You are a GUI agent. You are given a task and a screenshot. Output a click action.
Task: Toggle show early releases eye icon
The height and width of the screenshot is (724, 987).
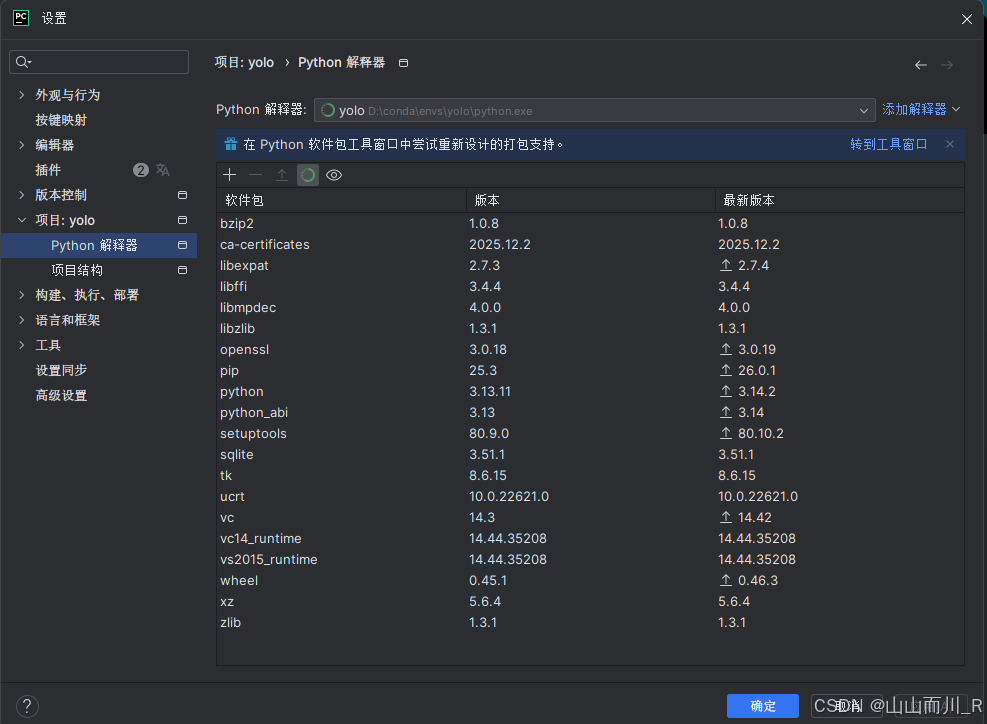pos(334,175)
